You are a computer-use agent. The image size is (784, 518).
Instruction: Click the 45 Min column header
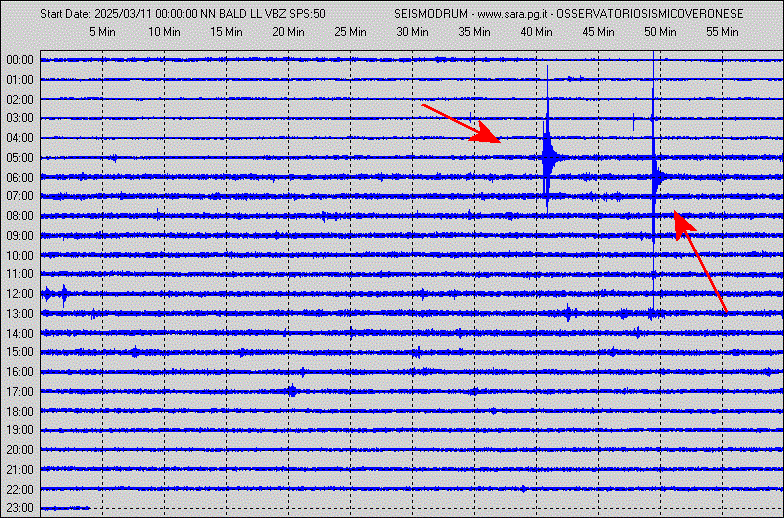[x=598, y=32]
